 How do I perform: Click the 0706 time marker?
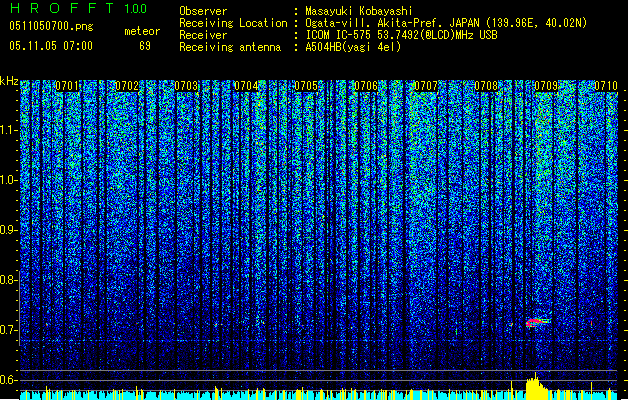click(x=366, y=86)
